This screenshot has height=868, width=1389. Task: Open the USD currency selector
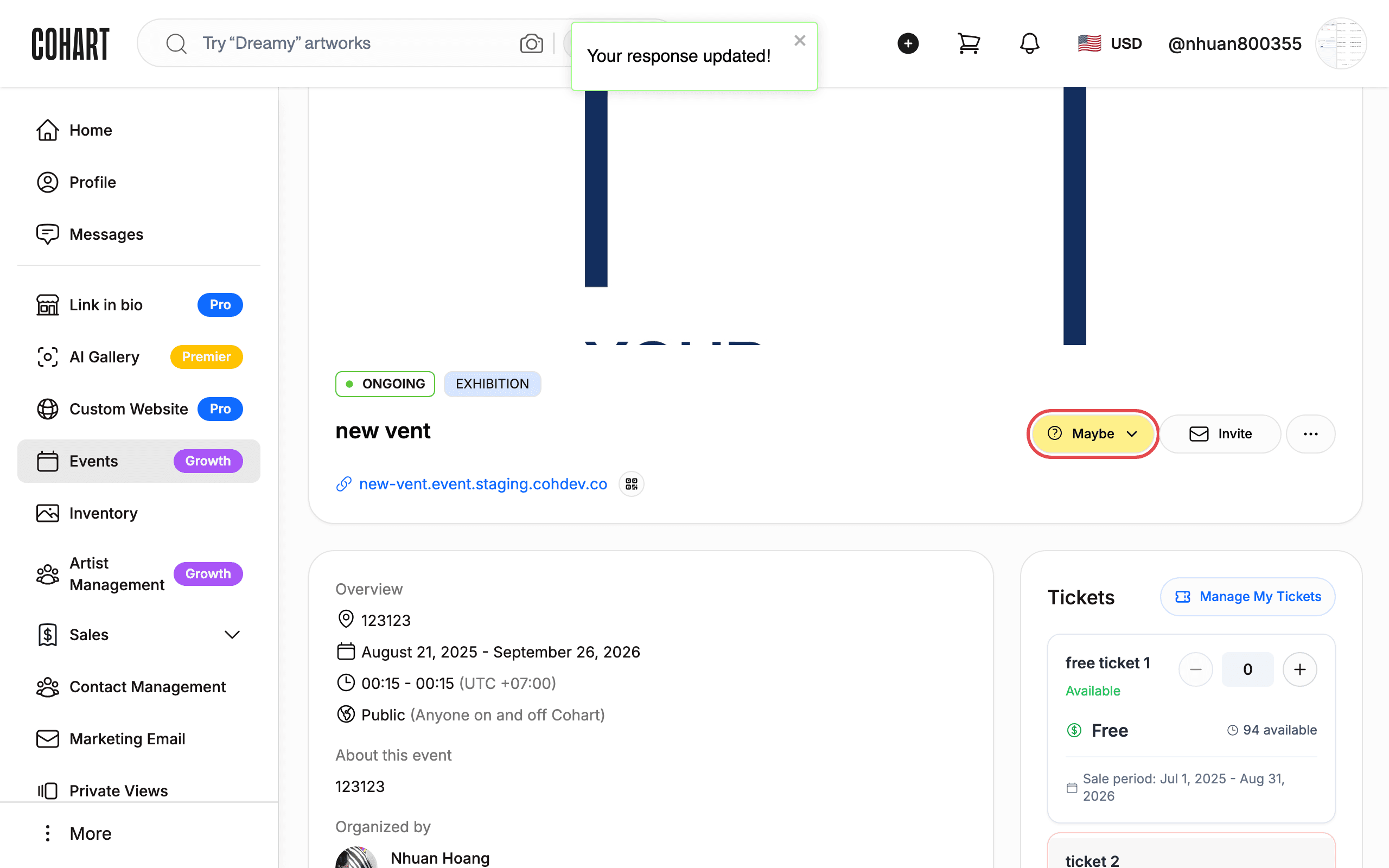1110,43
